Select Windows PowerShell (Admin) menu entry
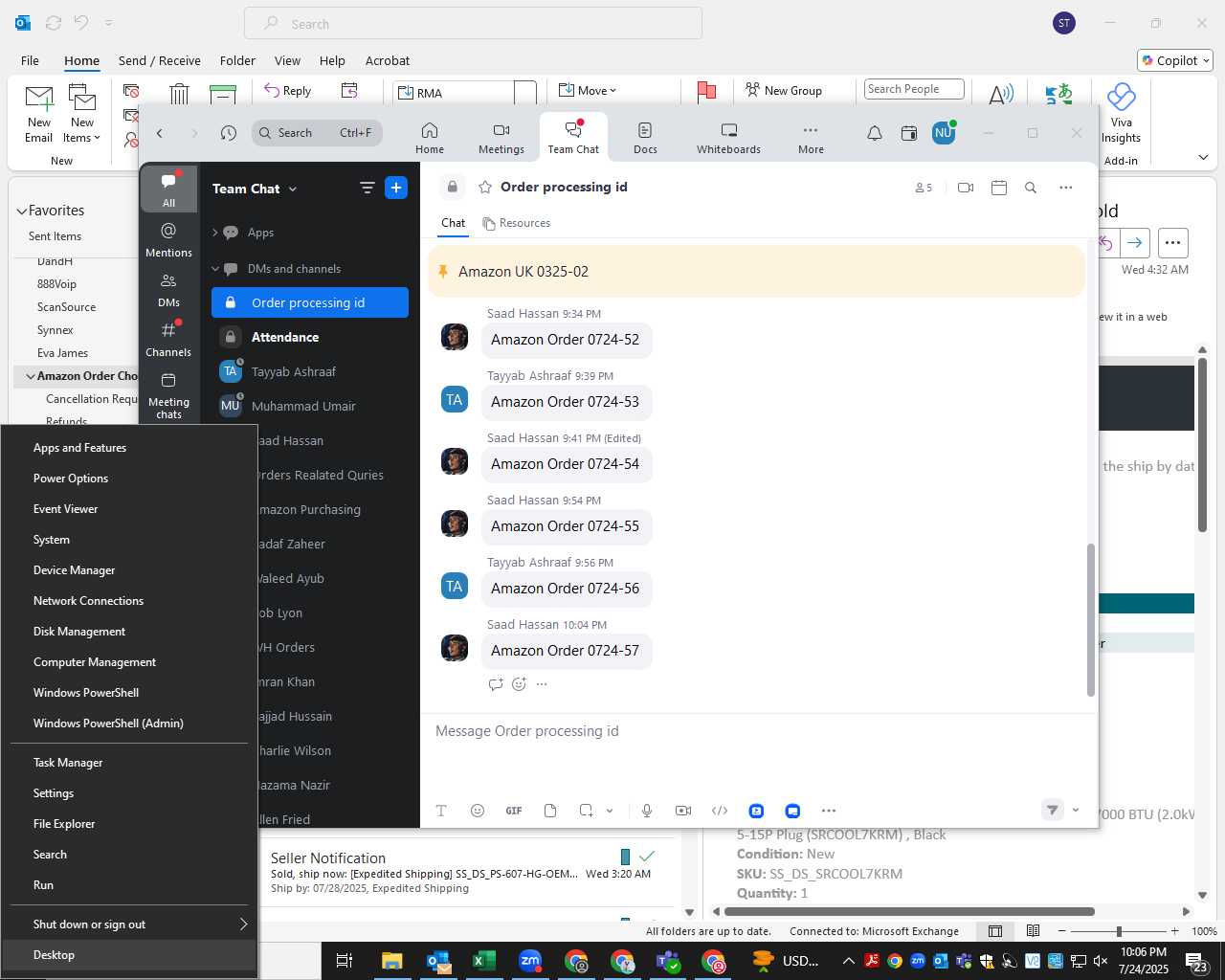Viewport: 1225px width, 980px height. tap(128, 724)
